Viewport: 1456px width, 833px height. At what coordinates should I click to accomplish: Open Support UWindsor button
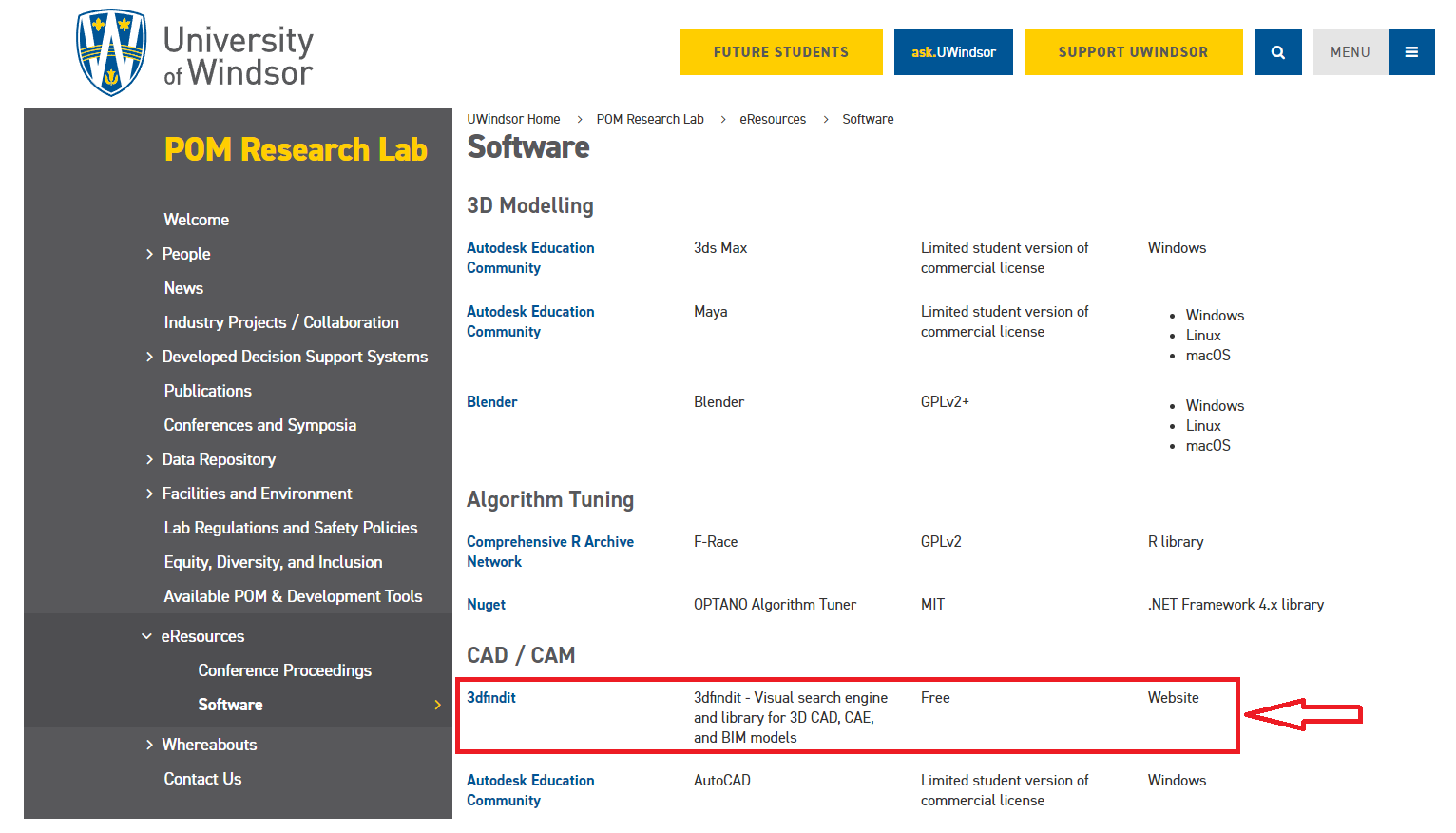click(x=1133, y=52)
